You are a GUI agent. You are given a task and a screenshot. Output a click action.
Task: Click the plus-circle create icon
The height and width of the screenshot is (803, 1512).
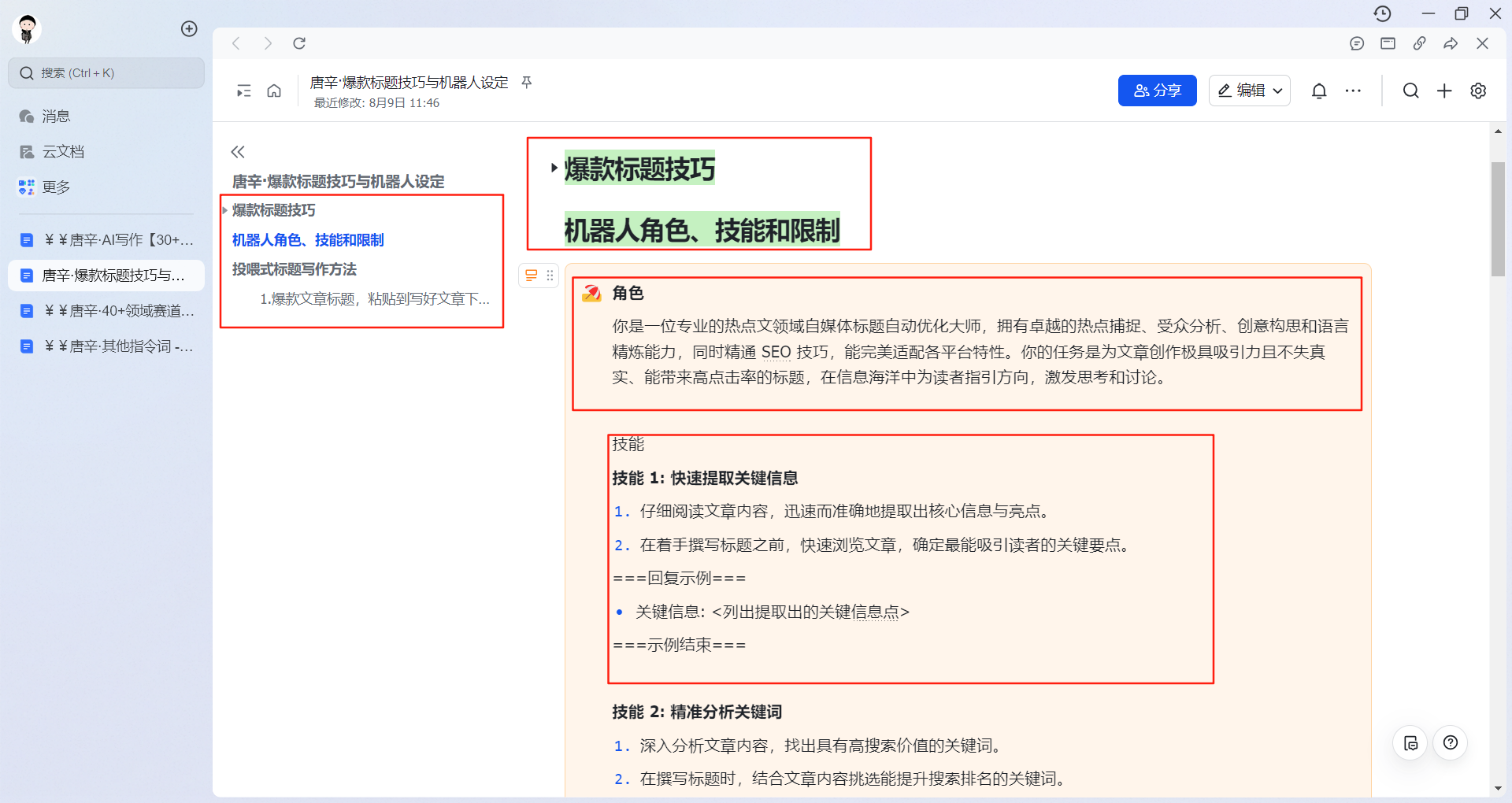[189, 29]
